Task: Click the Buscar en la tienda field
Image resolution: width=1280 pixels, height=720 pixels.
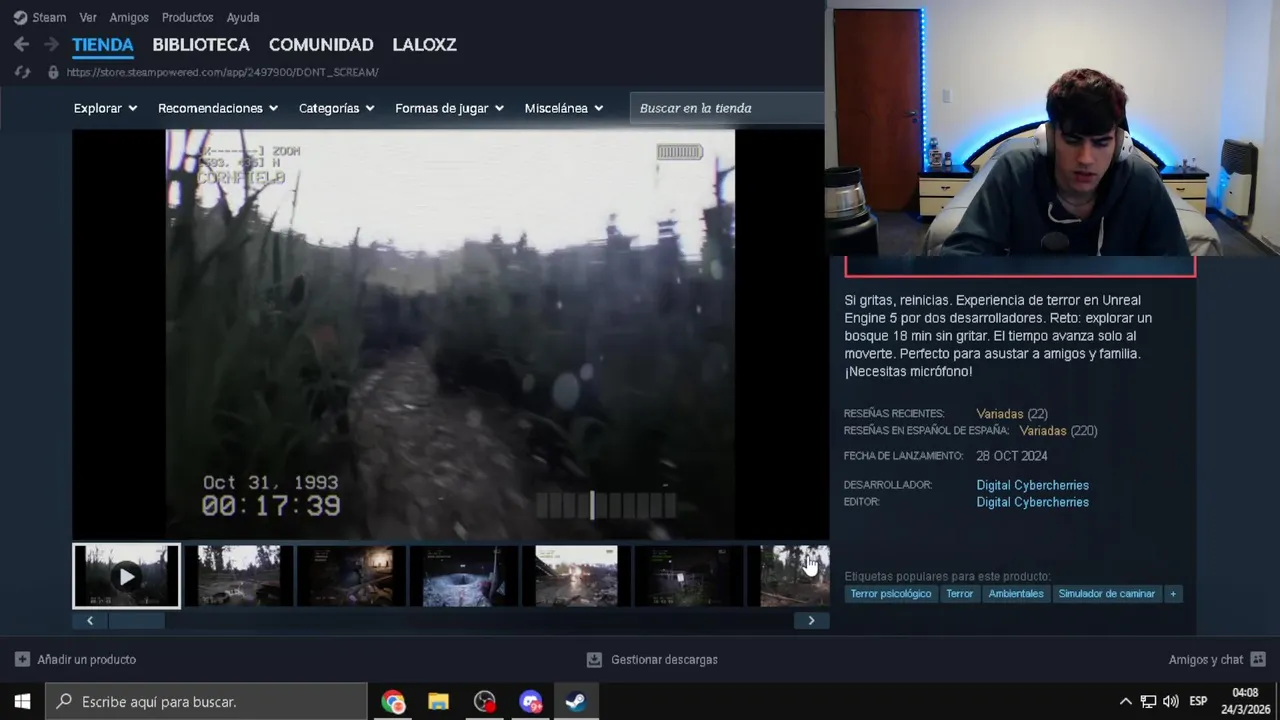Action: point(727,108)
